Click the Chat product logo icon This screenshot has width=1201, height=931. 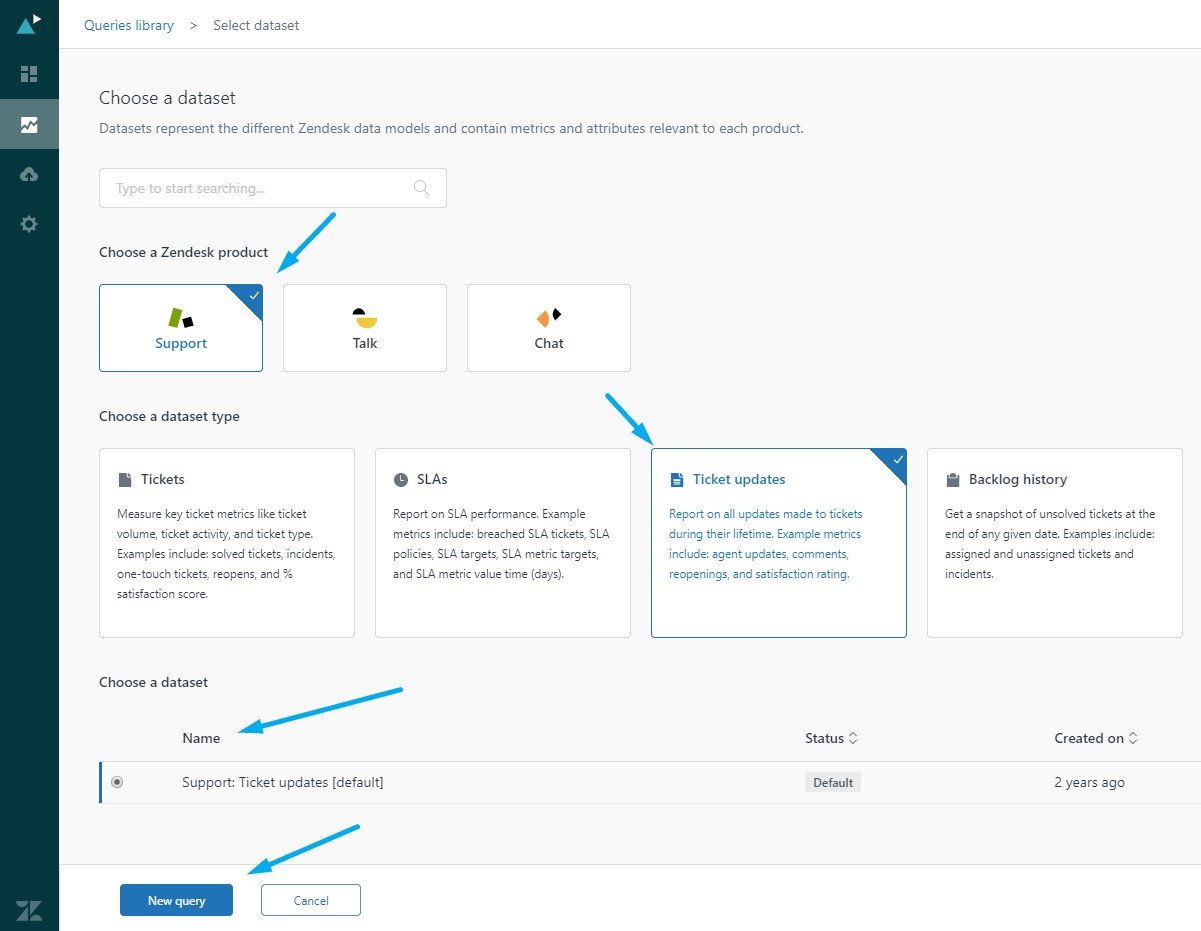point(549,318)
